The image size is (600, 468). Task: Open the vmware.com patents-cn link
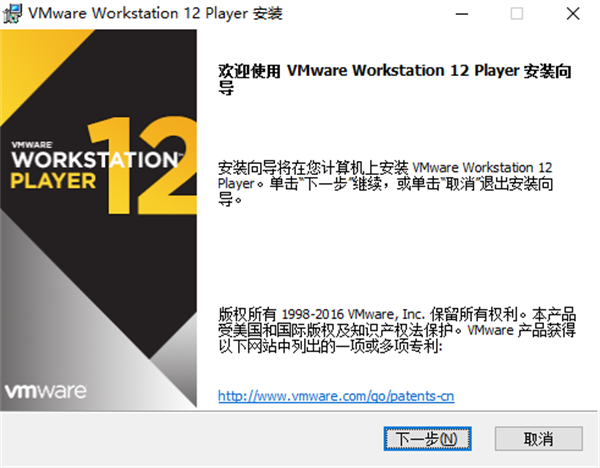(336, 396)
